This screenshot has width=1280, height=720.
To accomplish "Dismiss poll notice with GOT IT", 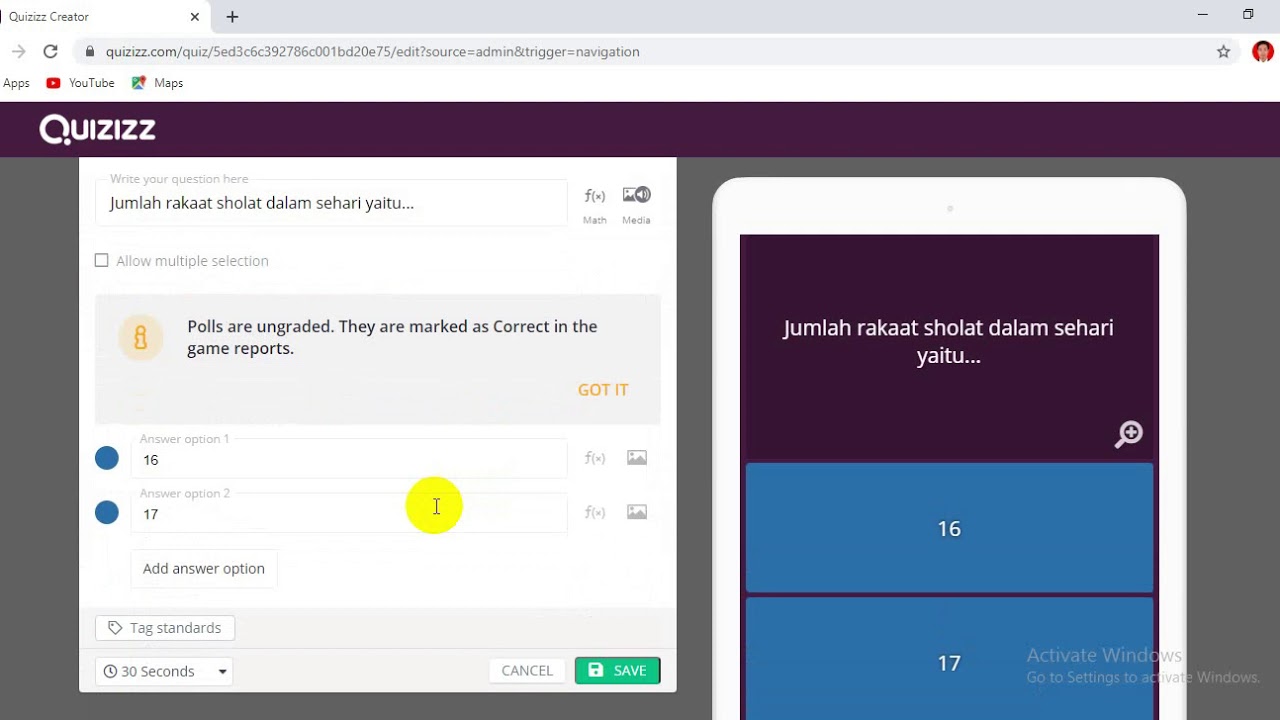I will (x=603, y=390).
